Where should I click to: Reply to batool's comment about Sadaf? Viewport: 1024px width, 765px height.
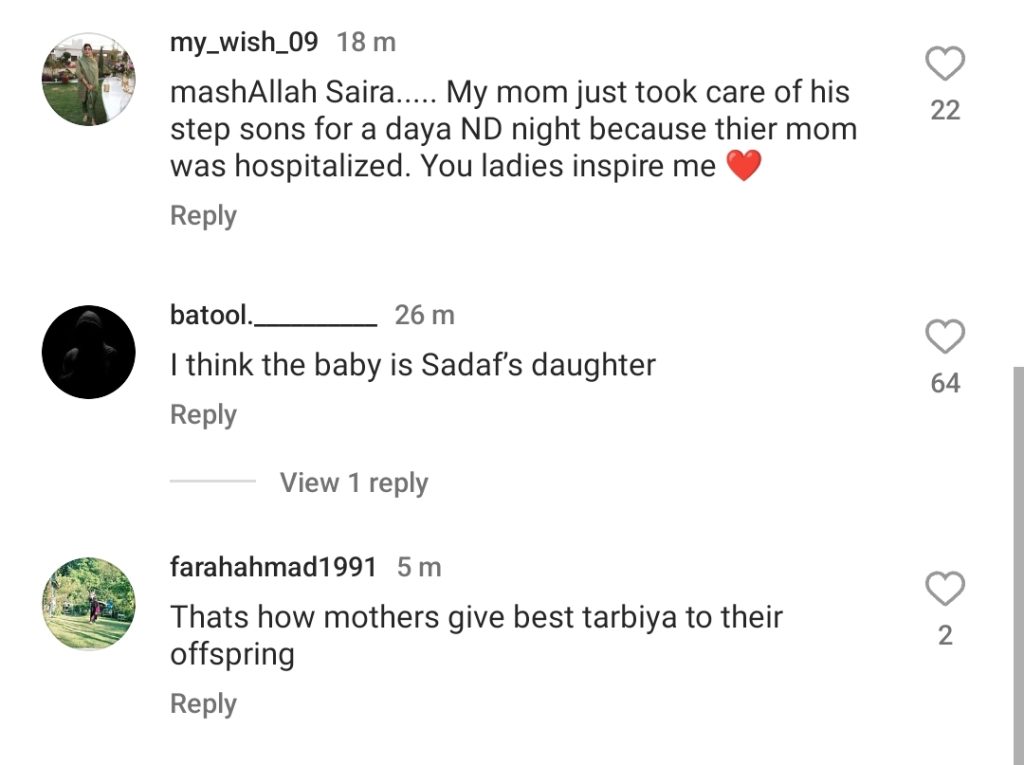point(203,415)
